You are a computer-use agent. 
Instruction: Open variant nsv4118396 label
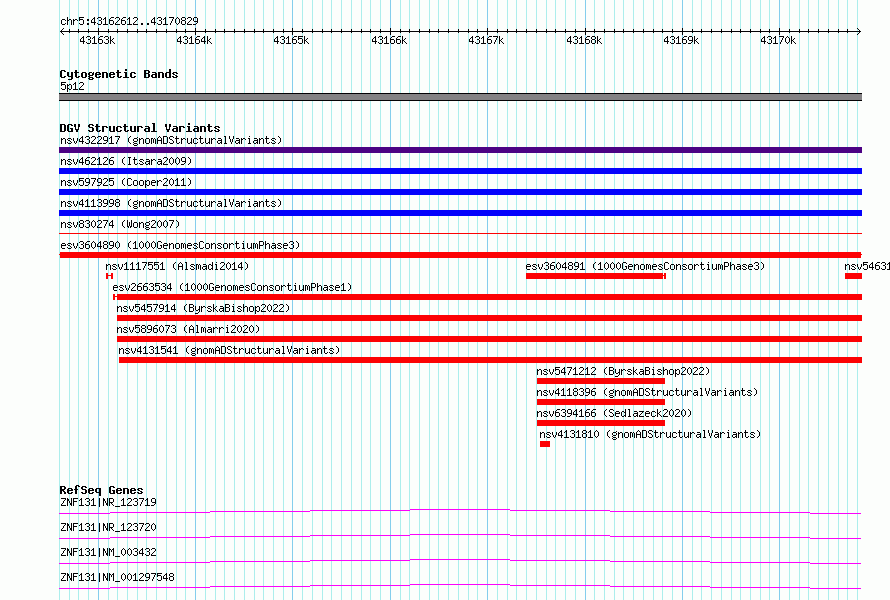pyautogui.click(x=647, y=392)
